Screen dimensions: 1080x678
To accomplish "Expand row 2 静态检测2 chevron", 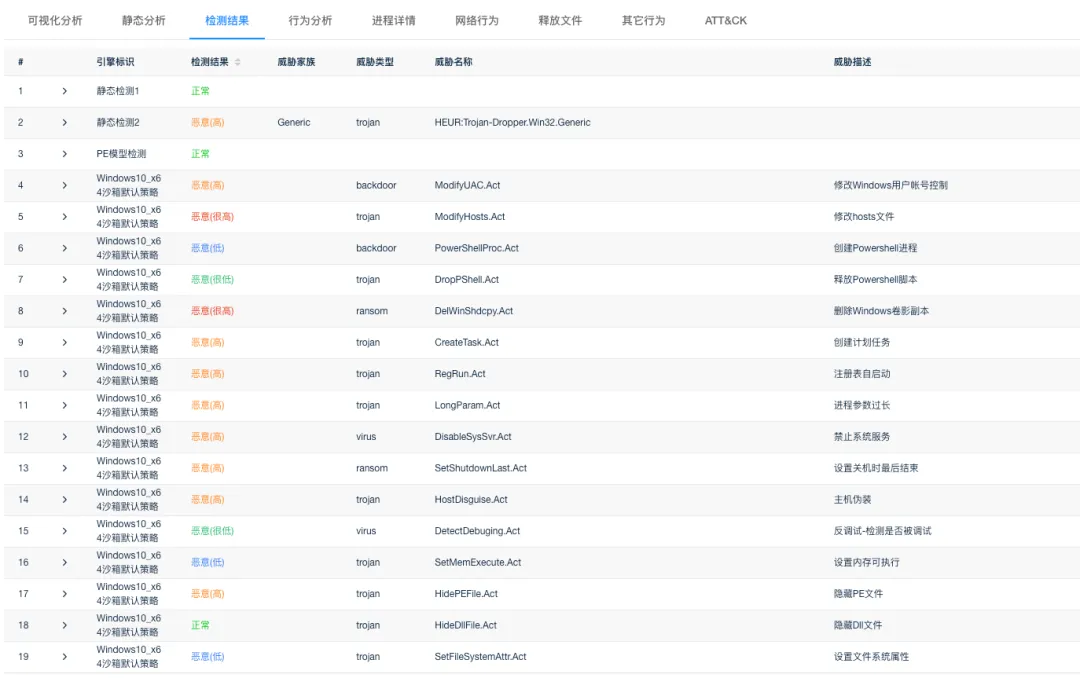I will coord(65,123).
